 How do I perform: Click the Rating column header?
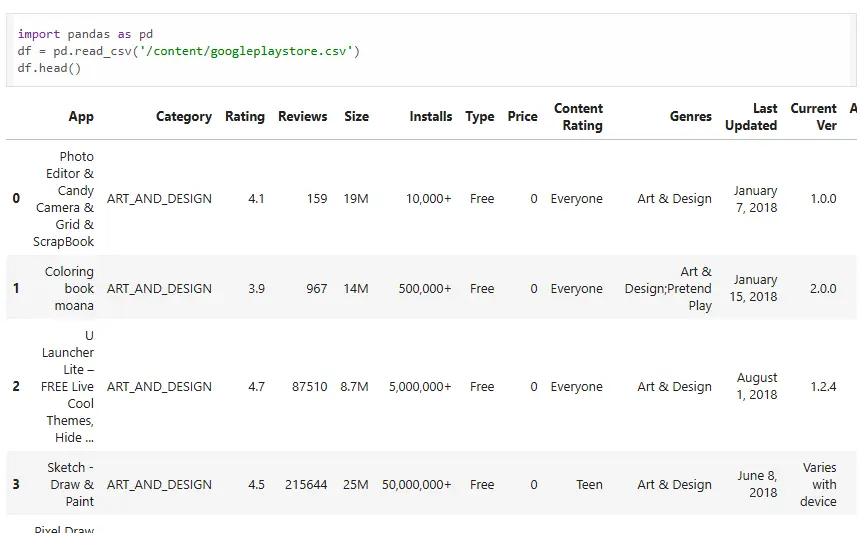pos(244,117)
